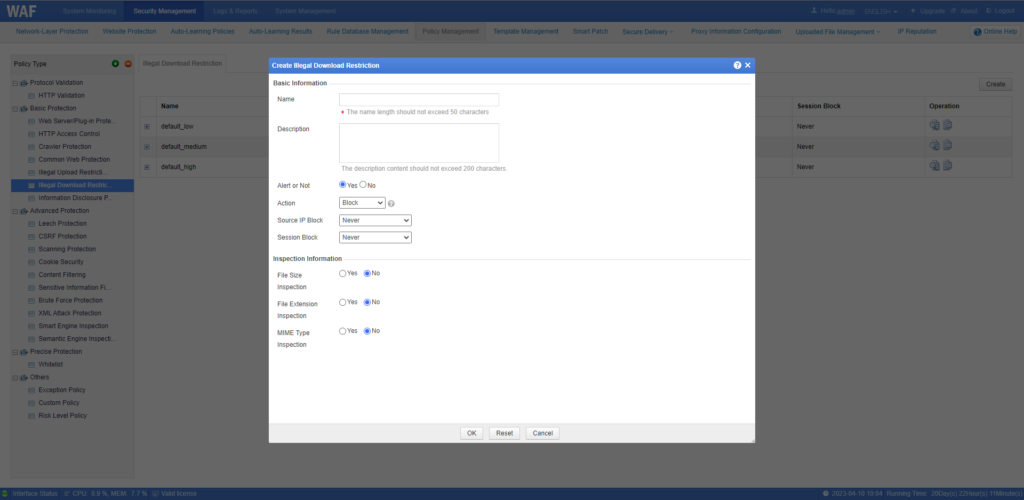Click the Others folder icon
This screenshot has height=500, width=1024.
point(24,377)
